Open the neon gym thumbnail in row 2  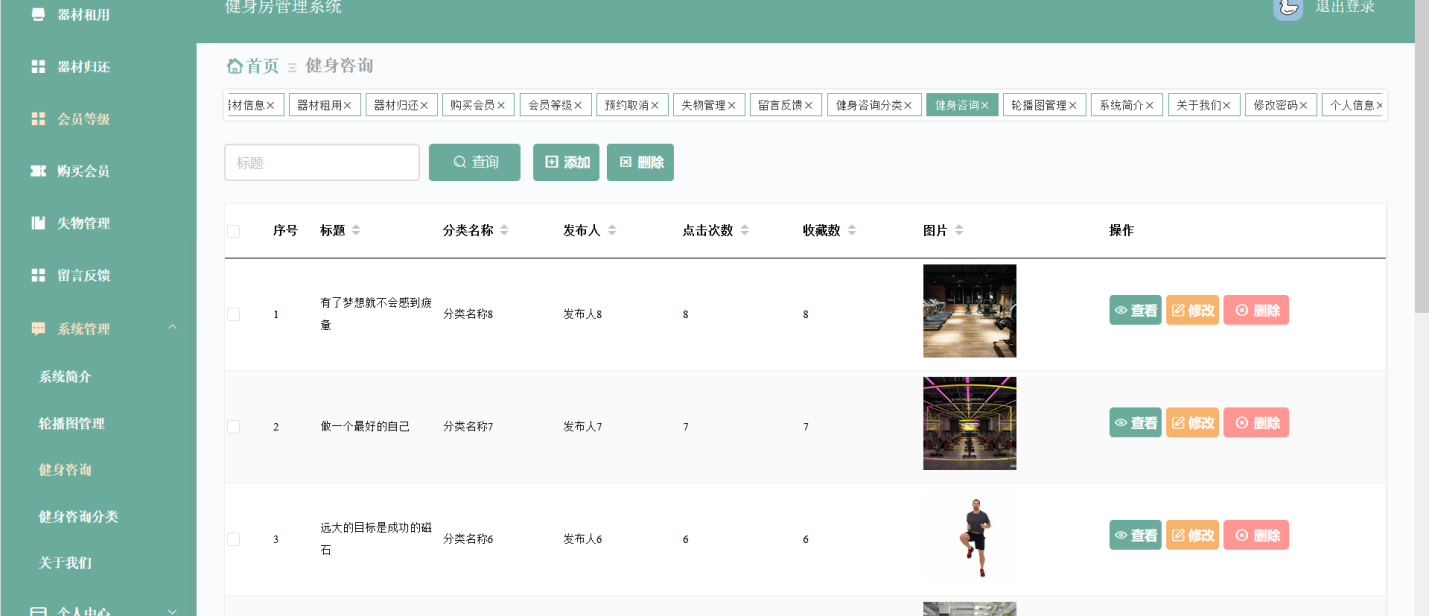tap(970, 423)
